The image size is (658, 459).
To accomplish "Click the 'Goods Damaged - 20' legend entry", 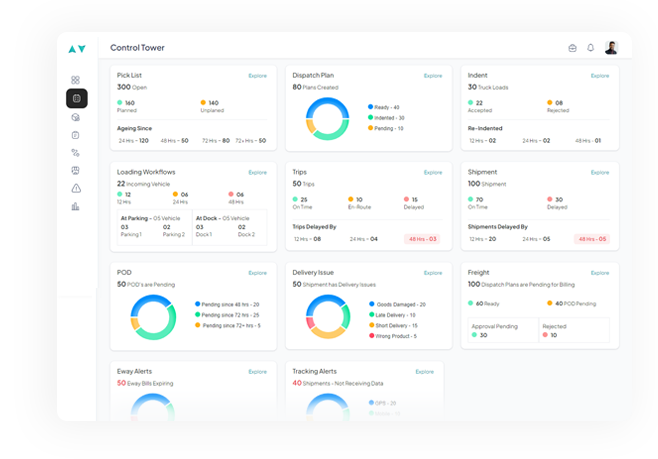I will 397,305.
